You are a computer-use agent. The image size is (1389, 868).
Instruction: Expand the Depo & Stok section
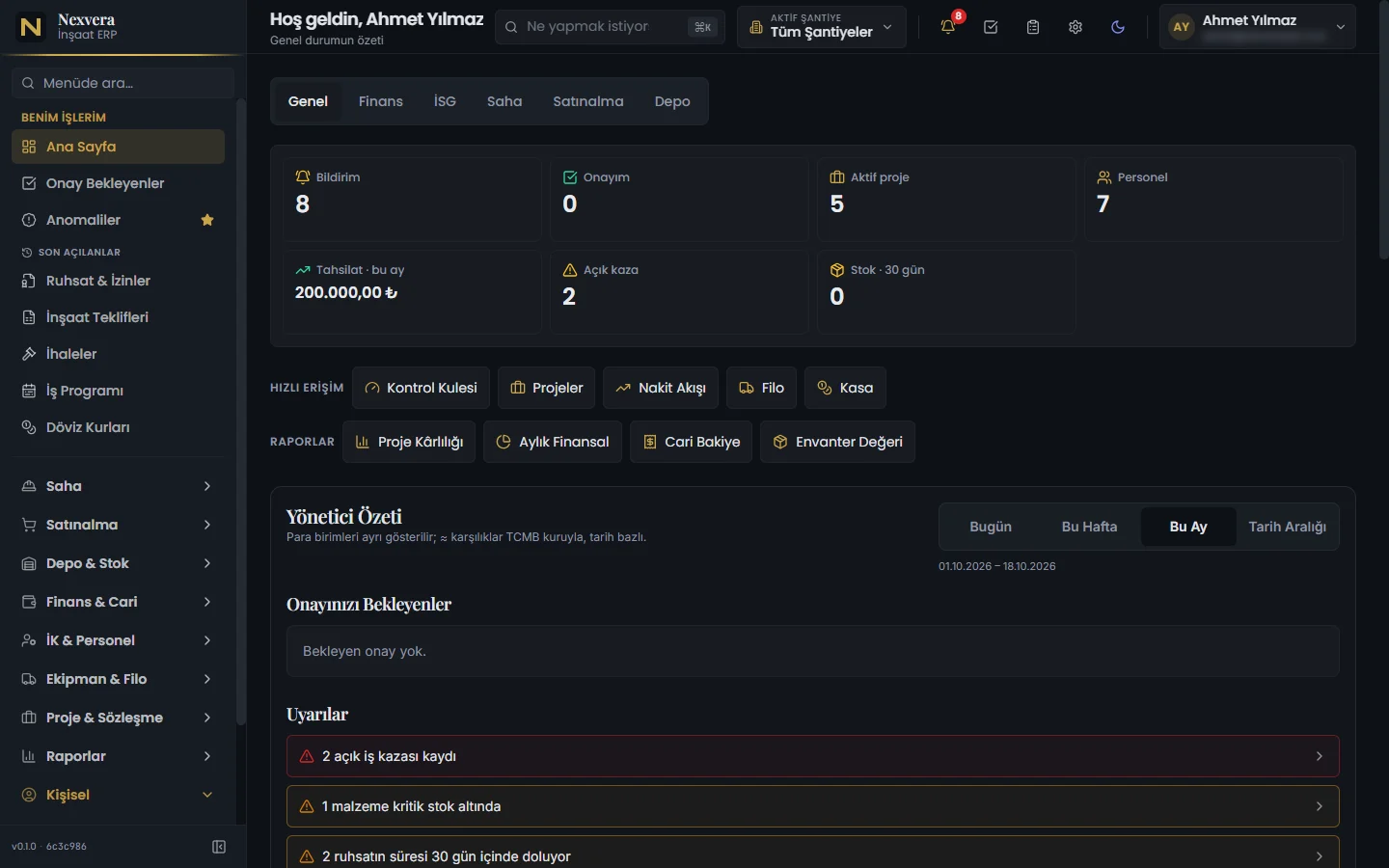(118, 563)
